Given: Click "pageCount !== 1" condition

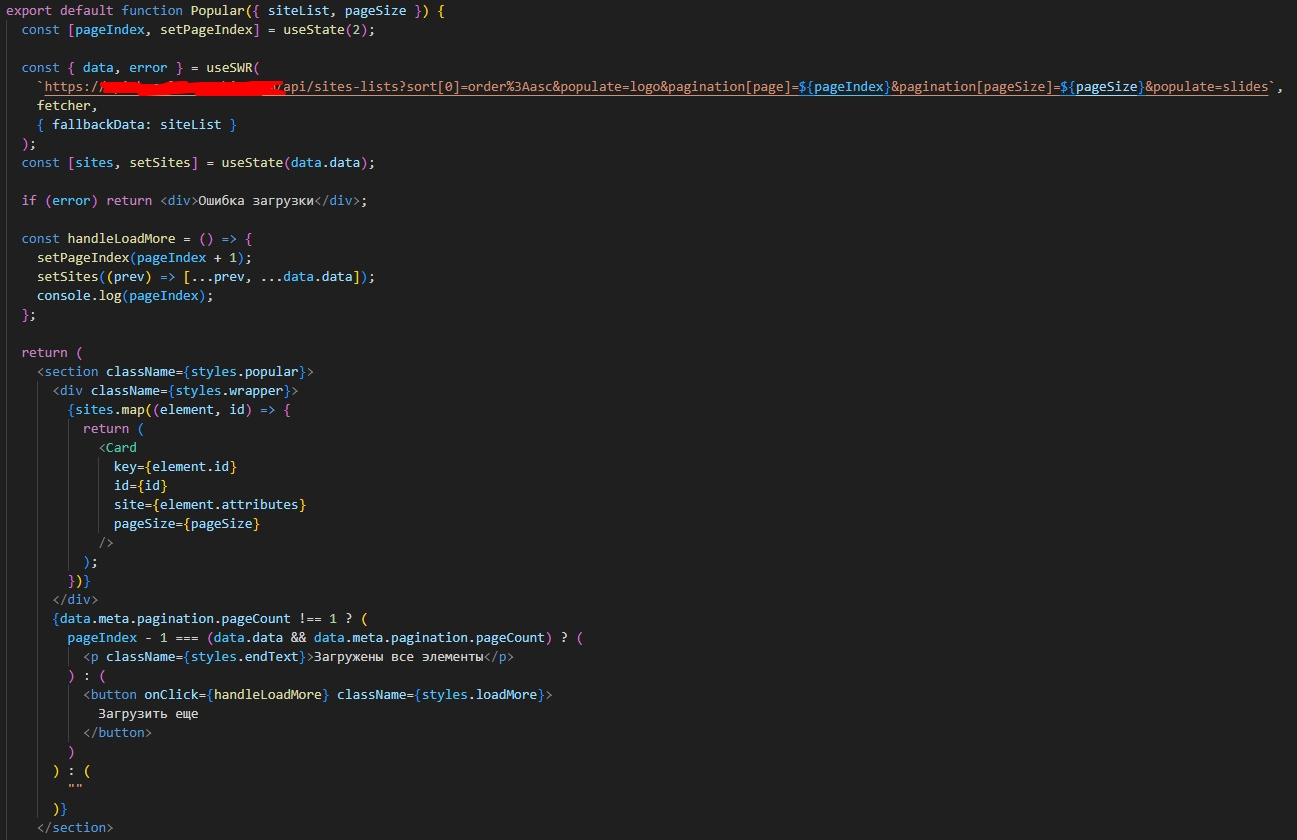Looking at the screenshot, I should [279, 618].
